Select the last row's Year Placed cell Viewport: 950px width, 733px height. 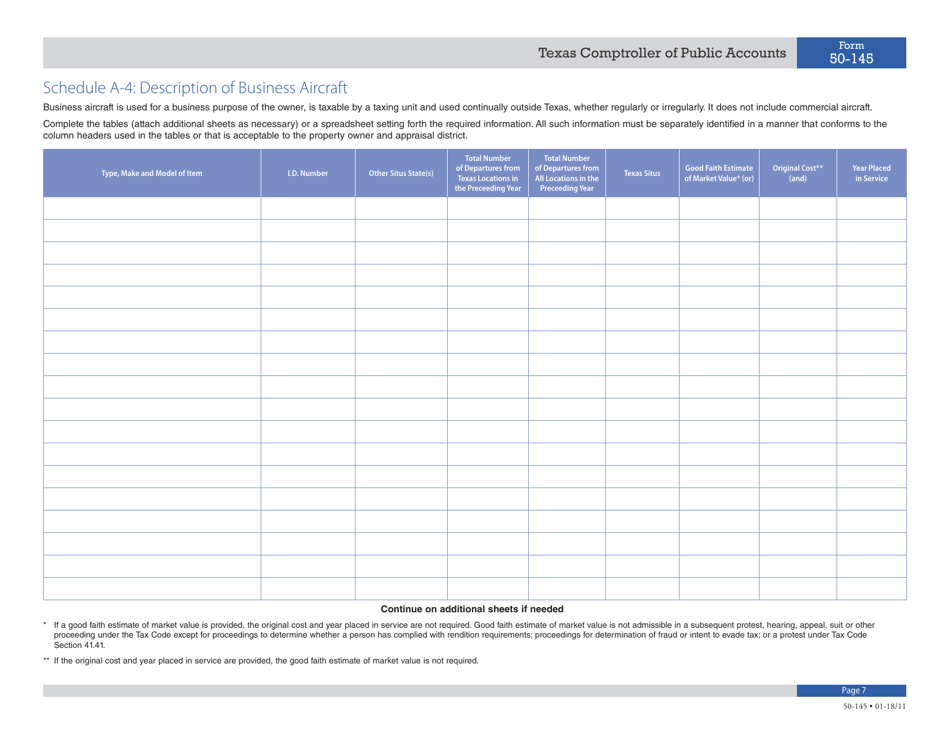click(x=869, y=587)
